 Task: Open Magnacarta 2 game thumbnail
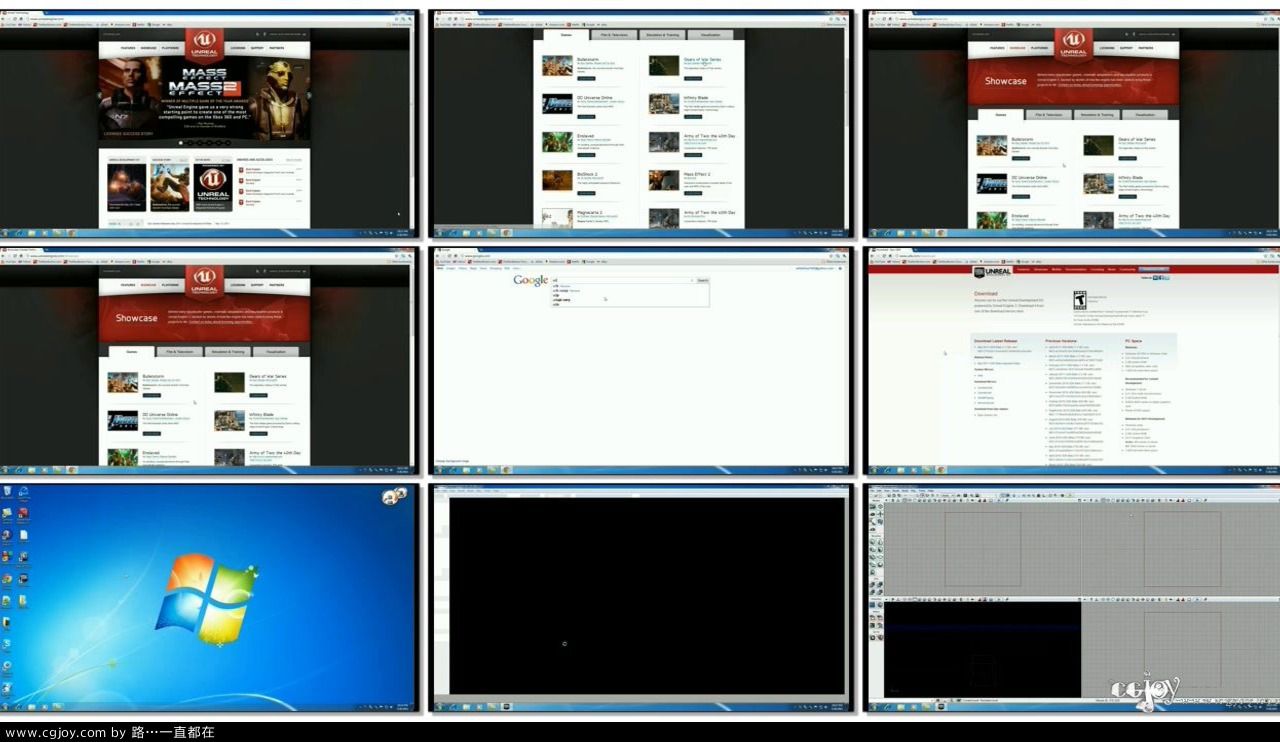557,218
